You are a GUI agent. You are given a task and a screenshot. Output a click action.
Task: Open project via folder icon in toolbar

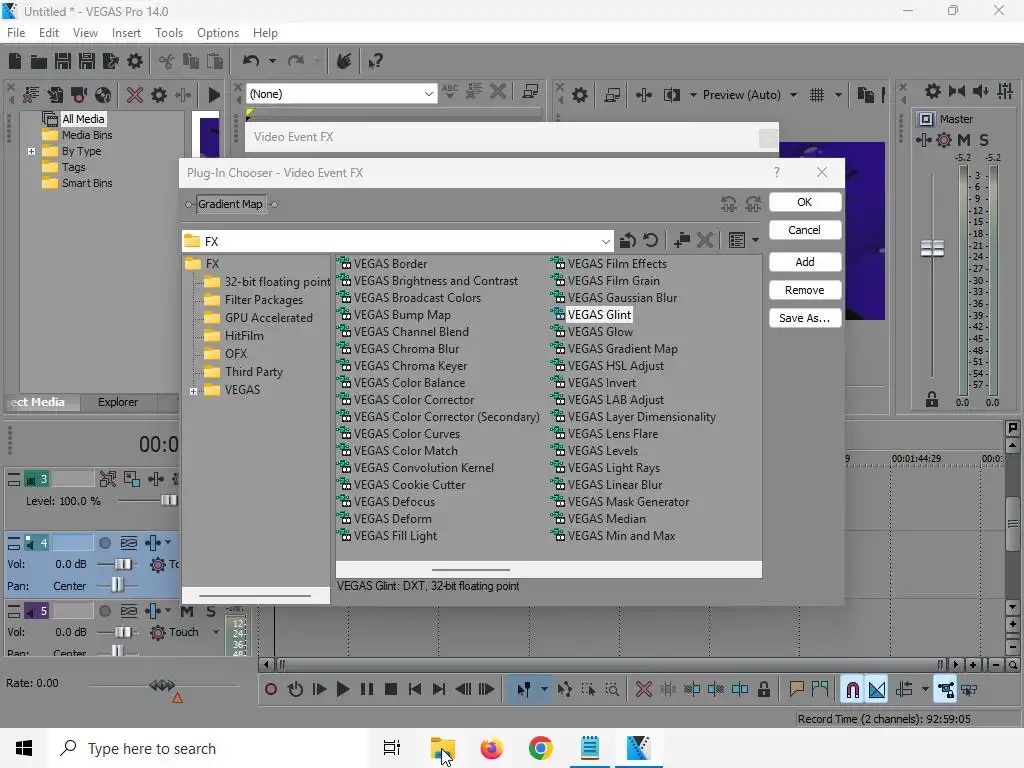[39, 61]
